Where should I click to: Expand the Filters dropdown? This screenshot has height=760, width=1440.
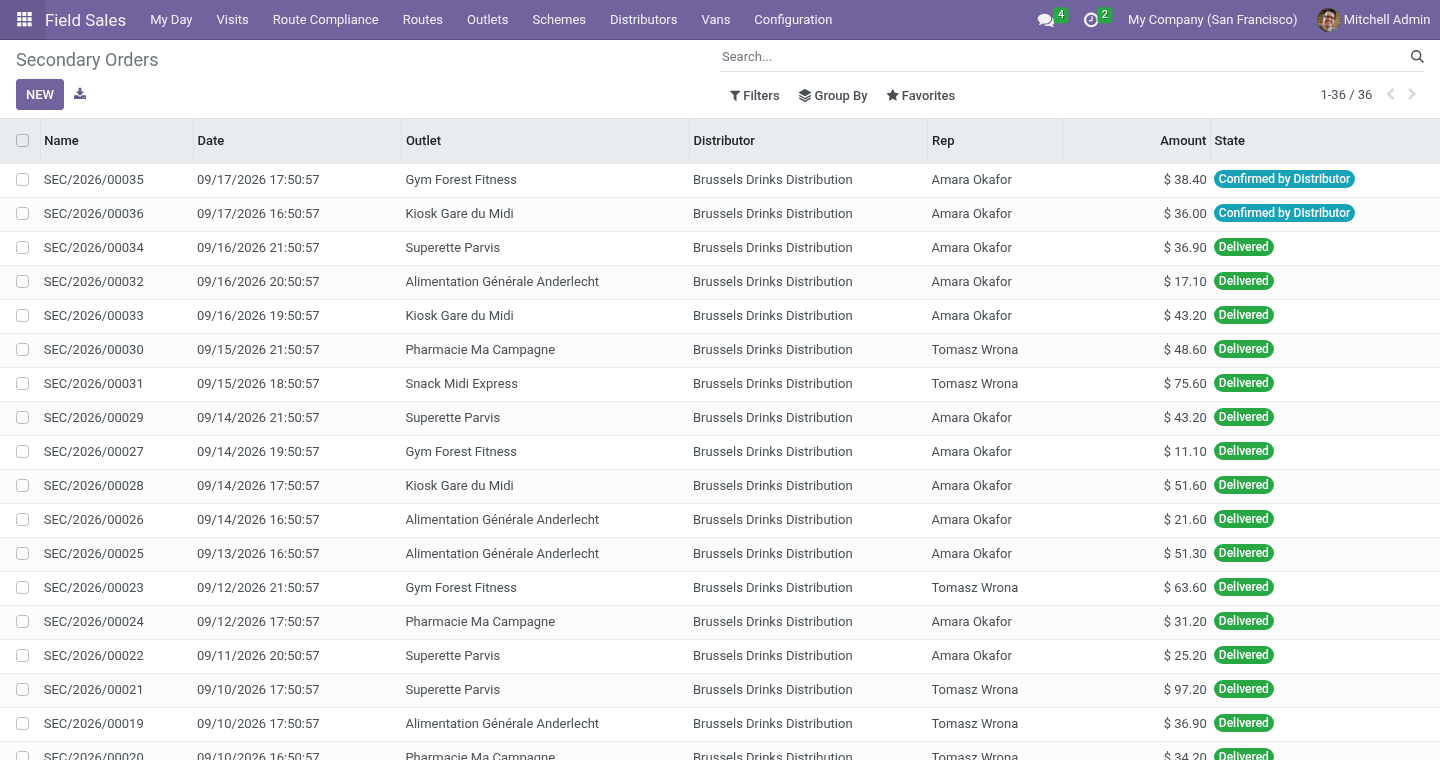(x=755, y=96)
